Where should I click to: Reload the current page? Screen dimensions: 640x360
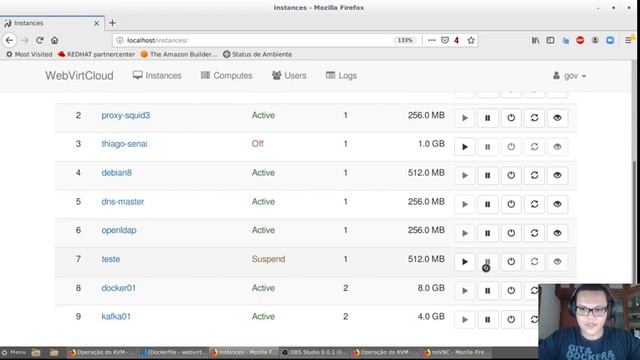40,40
